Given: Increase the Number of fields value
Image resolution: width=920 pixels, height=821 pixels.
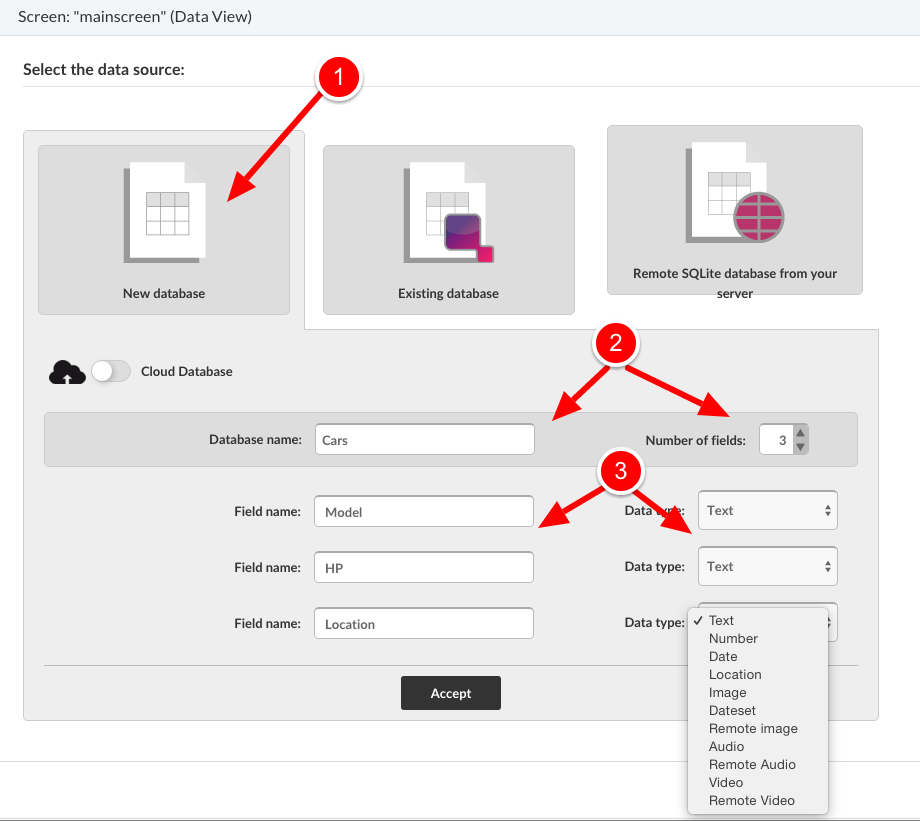Looking at the screenshot, I should point(800,433).
